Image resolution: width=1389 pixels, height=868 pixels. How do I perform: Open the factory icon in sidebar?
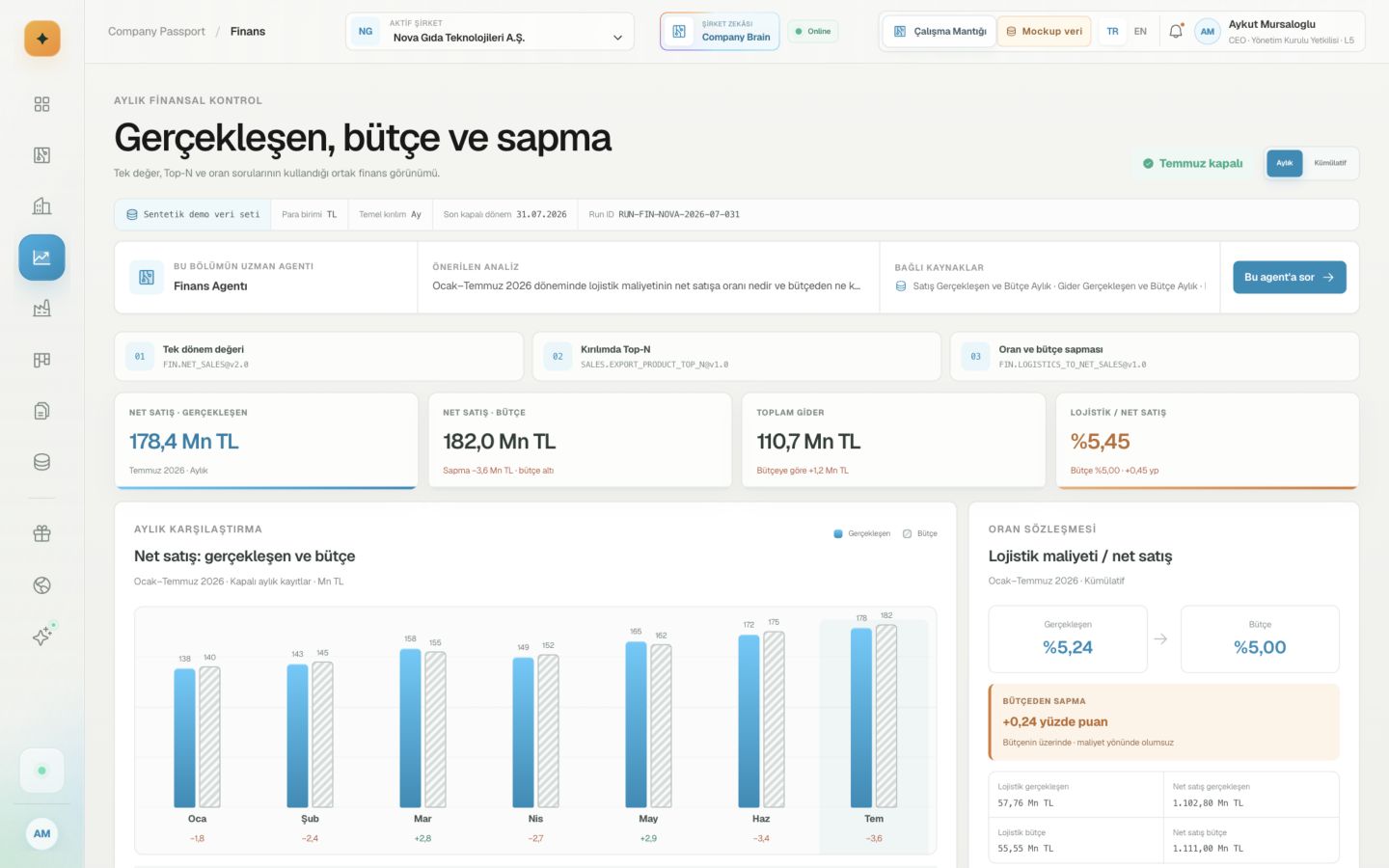click(x=41, y=309)
